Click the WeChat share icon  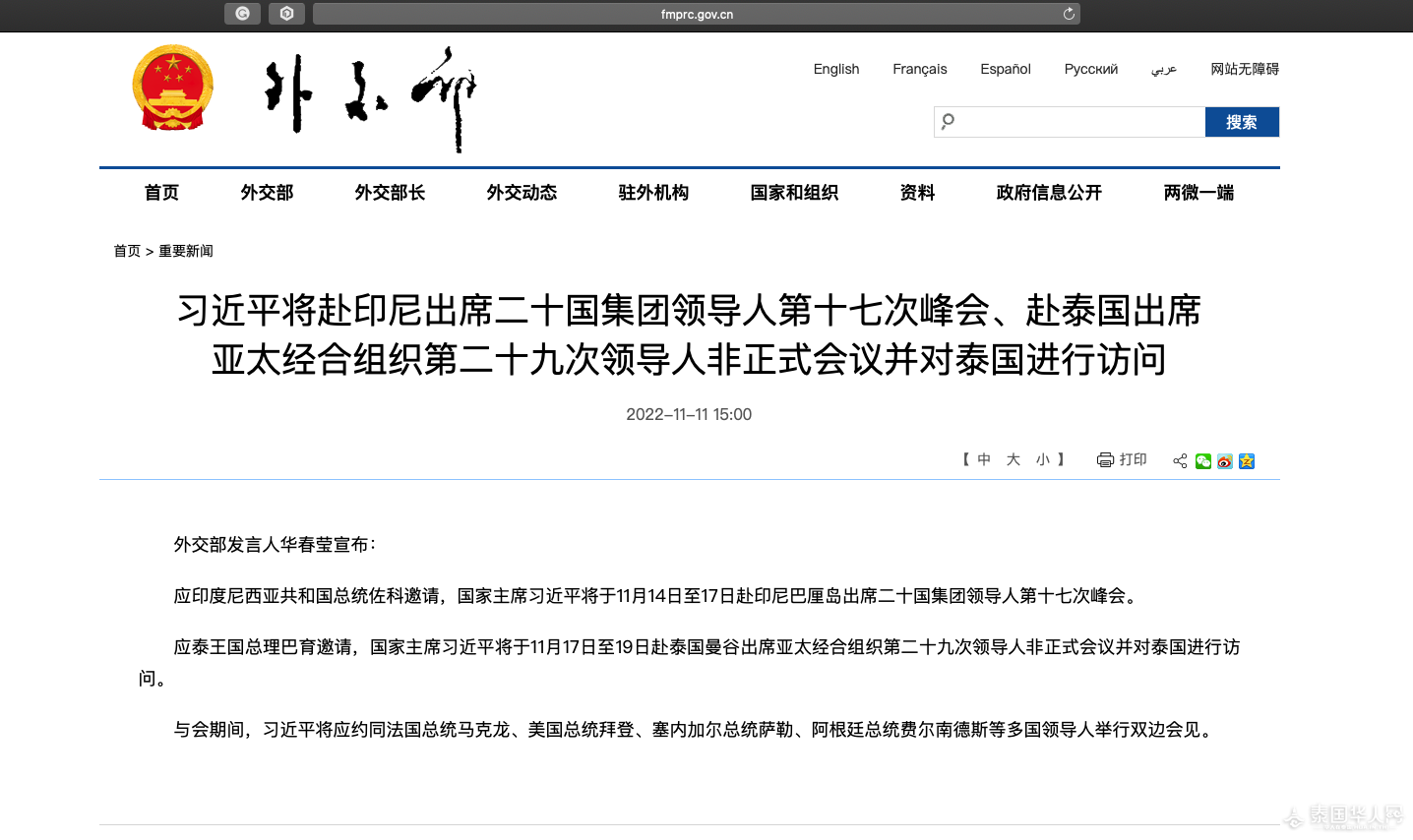tap(1202, 461)
